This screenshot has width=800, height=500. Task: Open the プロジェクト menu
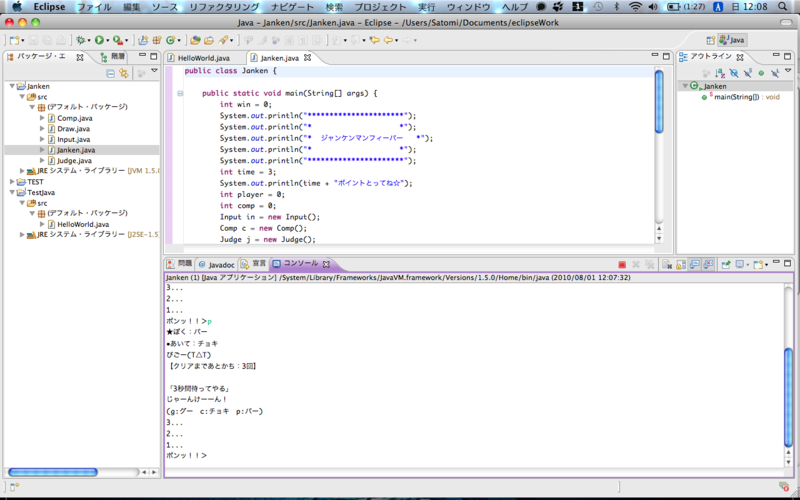(380, 7)
